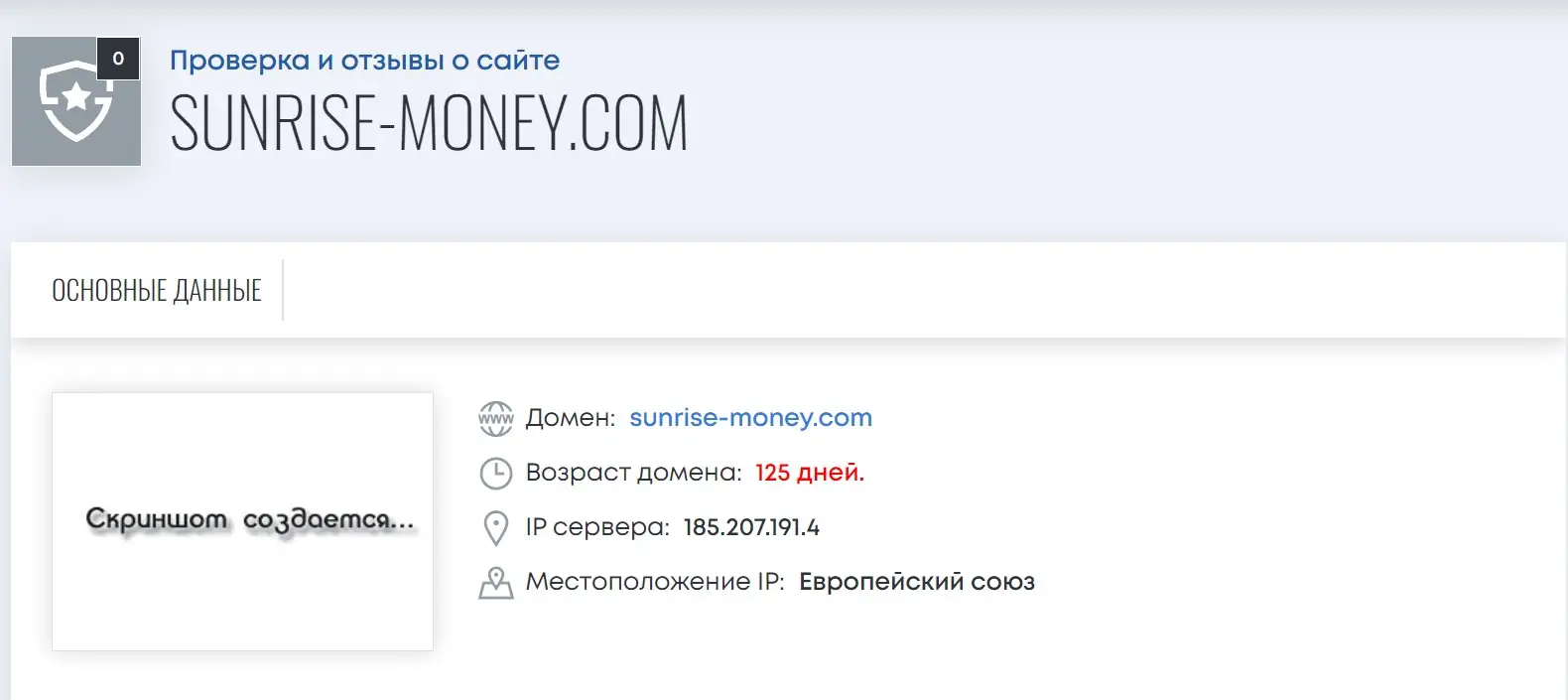Click the Возраст домена label
1568x700 pixels.
[634, 473]
